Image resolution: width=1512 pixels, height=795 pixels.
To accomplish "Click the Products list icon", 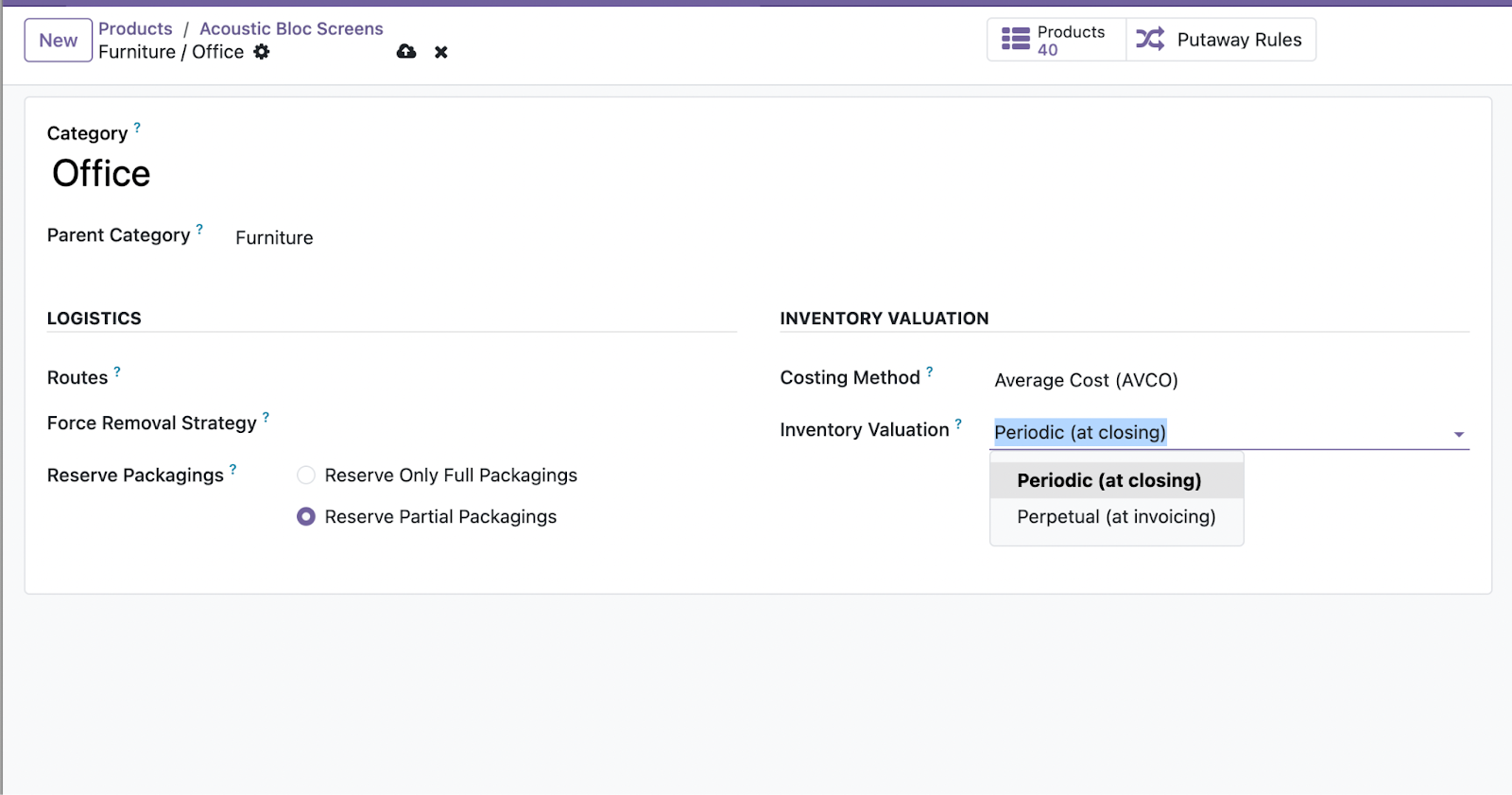I will click(1016, 40).
